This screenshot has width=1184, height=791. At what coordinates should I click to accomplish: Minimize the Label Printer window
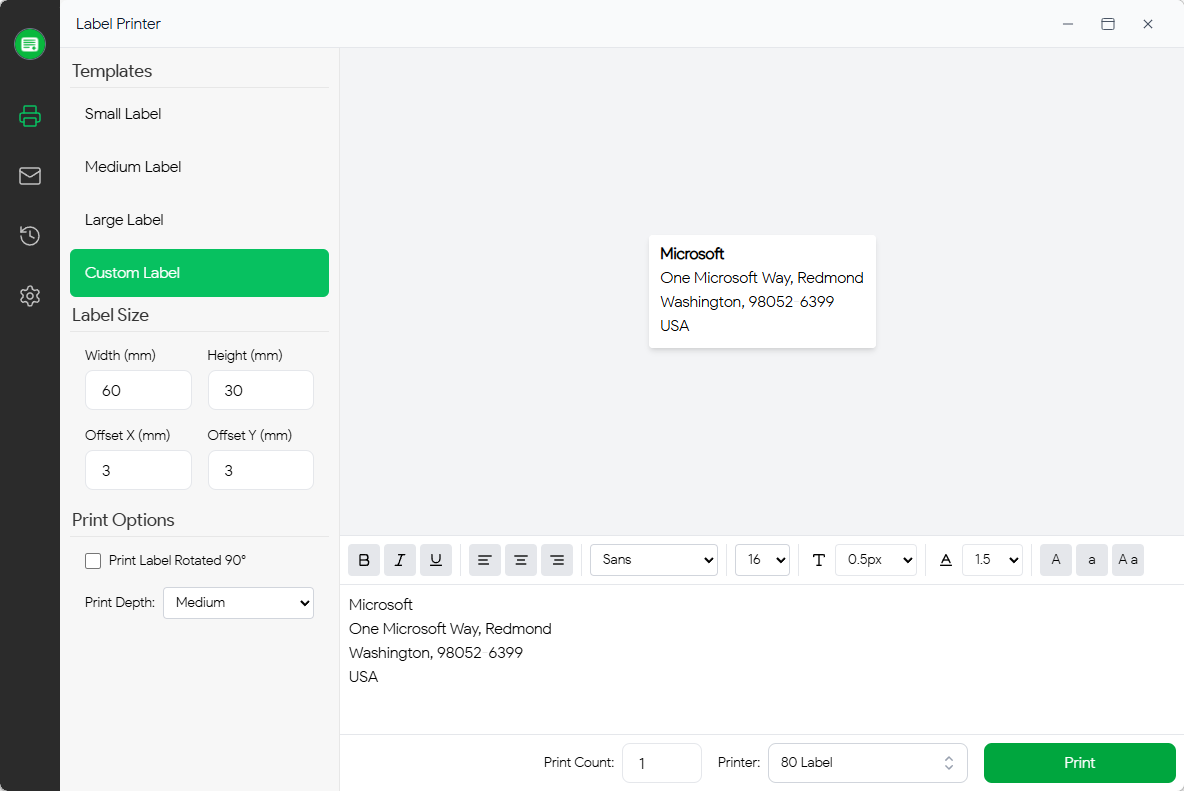1068,24
